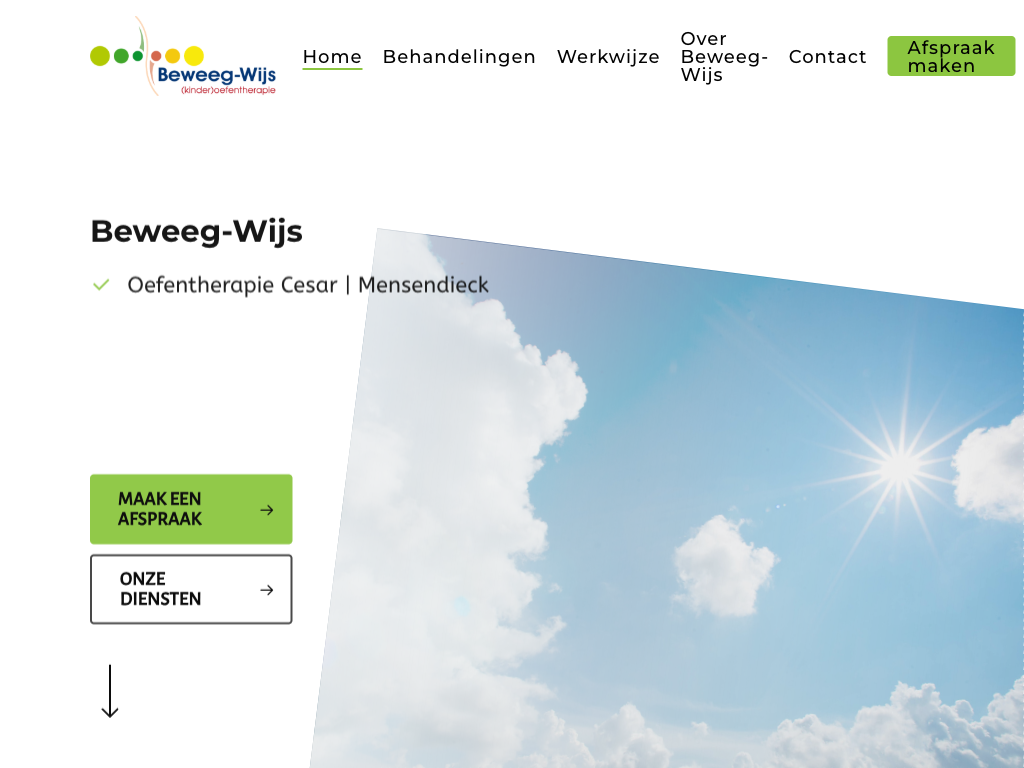
Task: Click the Beweeg-Wijs logo
Action: click(x=183, y=57)
